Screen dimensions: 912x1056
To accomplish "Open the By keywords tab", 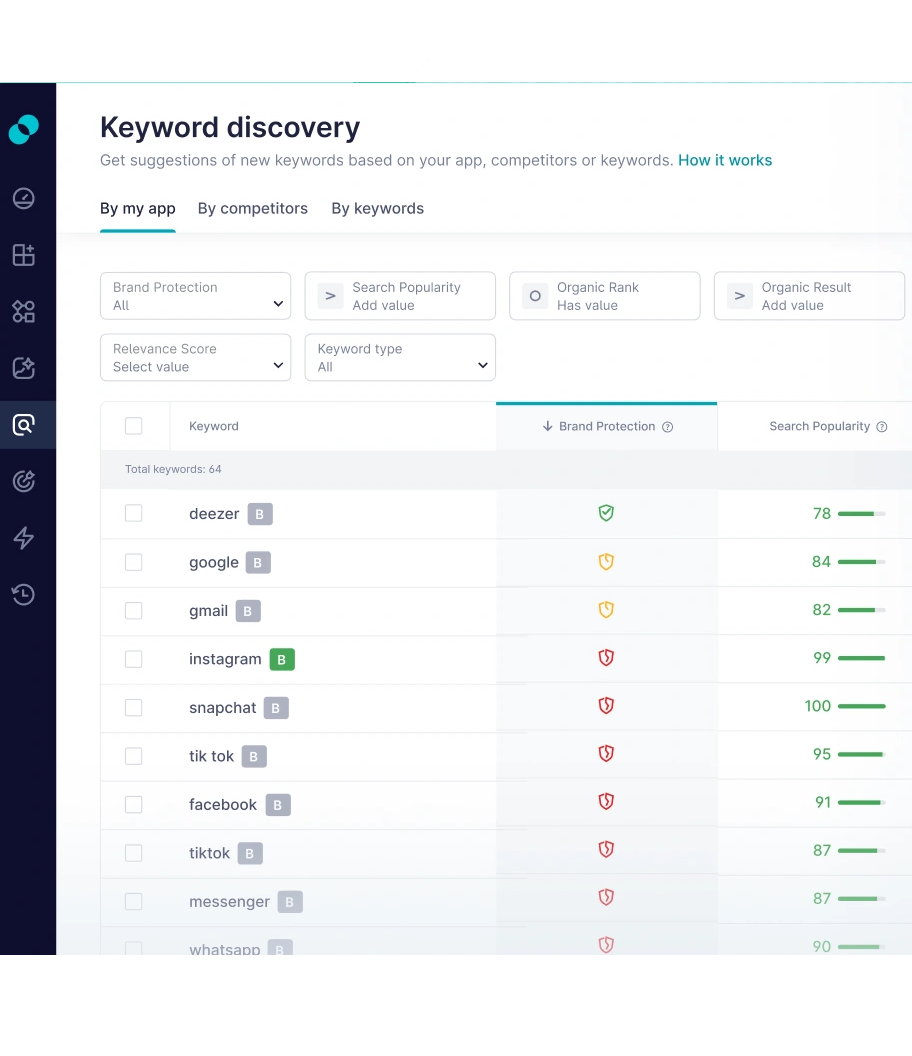I will click(377, 208).
